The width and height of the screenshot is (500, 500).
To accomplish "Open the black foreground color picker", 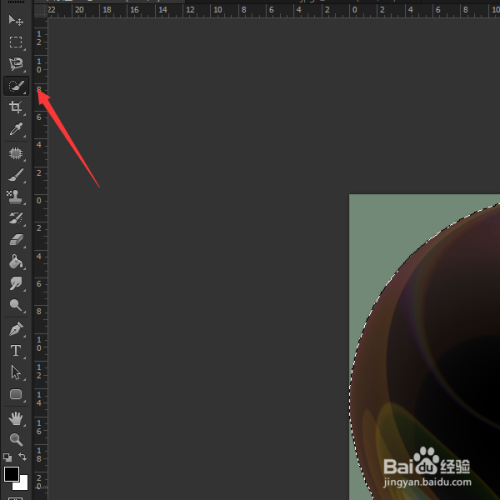I will pyautogui.click(x=11, y=474).
